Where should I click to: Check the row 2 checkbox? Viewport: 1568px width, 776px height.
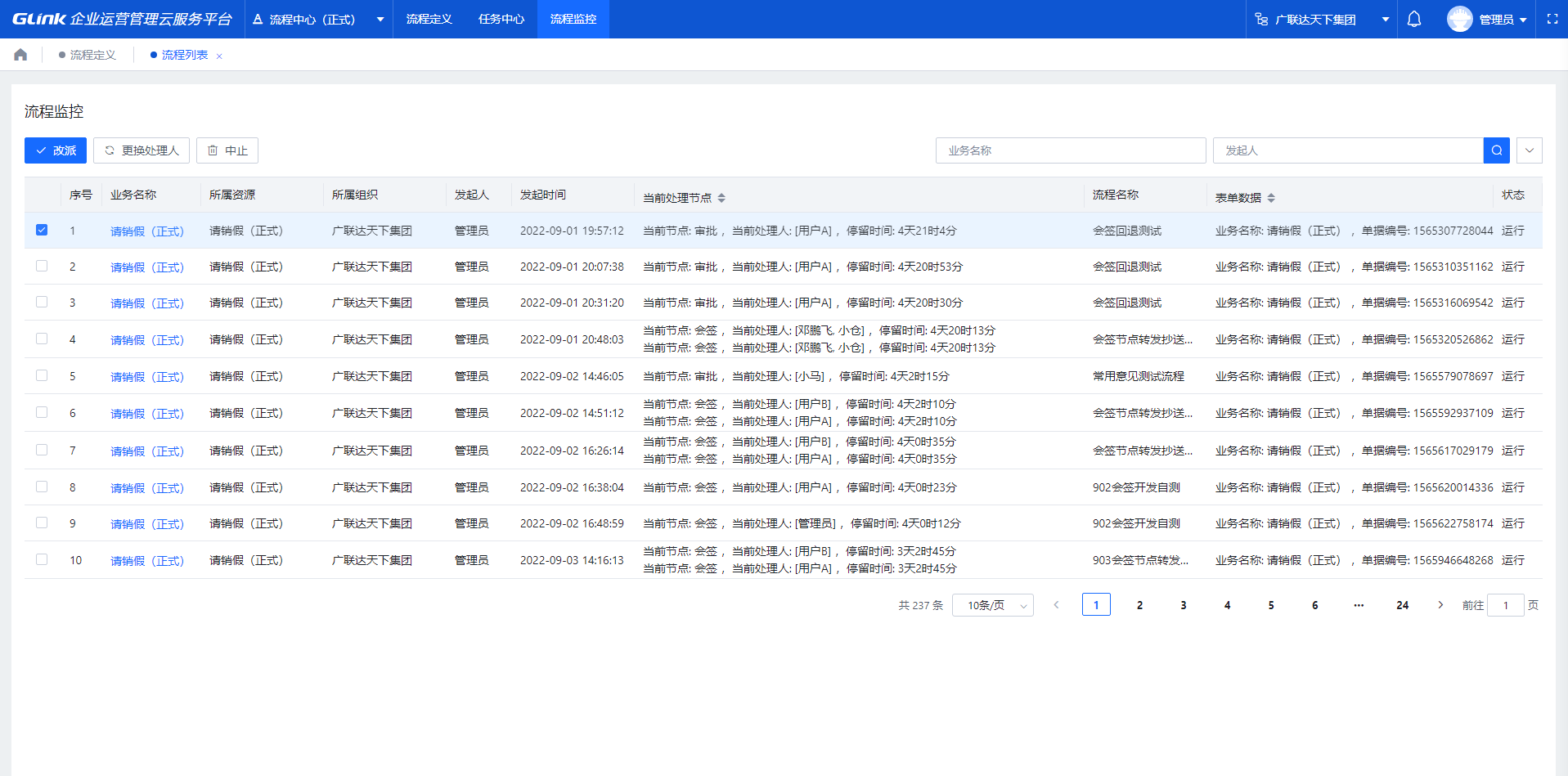pyautogui.click(x=42, y=266)
